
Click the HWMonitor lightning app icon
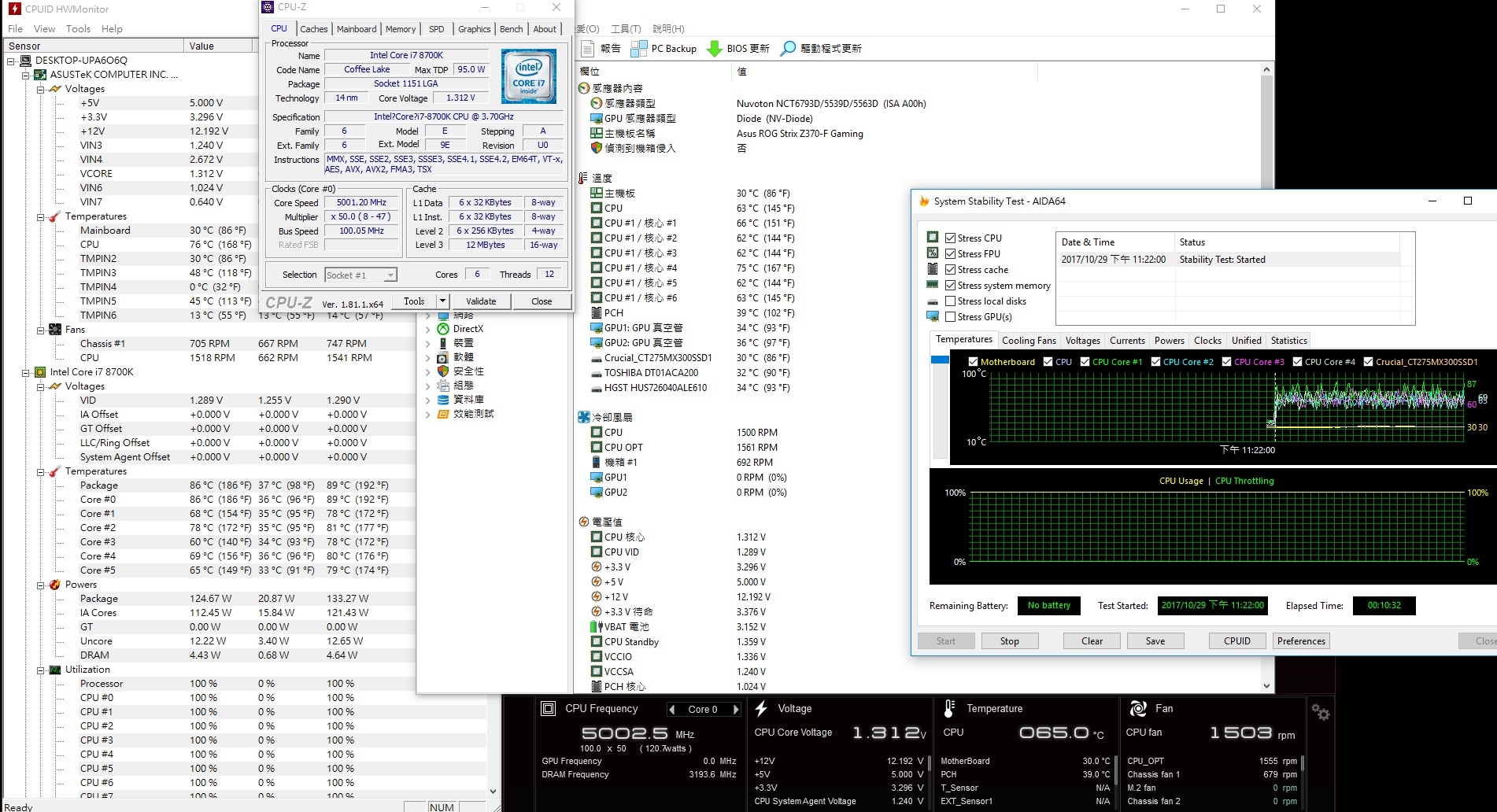(x=14, y=9)
